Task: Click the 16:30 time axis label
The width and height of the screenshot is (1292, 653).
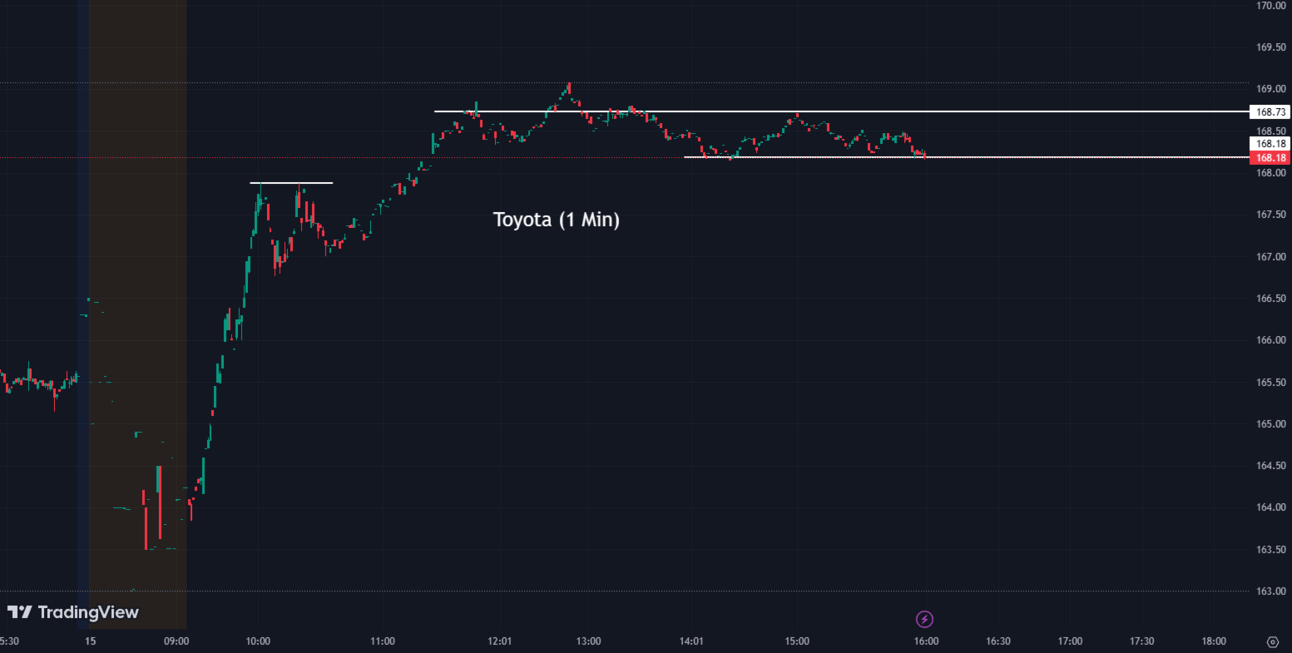Action: pos(998,641)
